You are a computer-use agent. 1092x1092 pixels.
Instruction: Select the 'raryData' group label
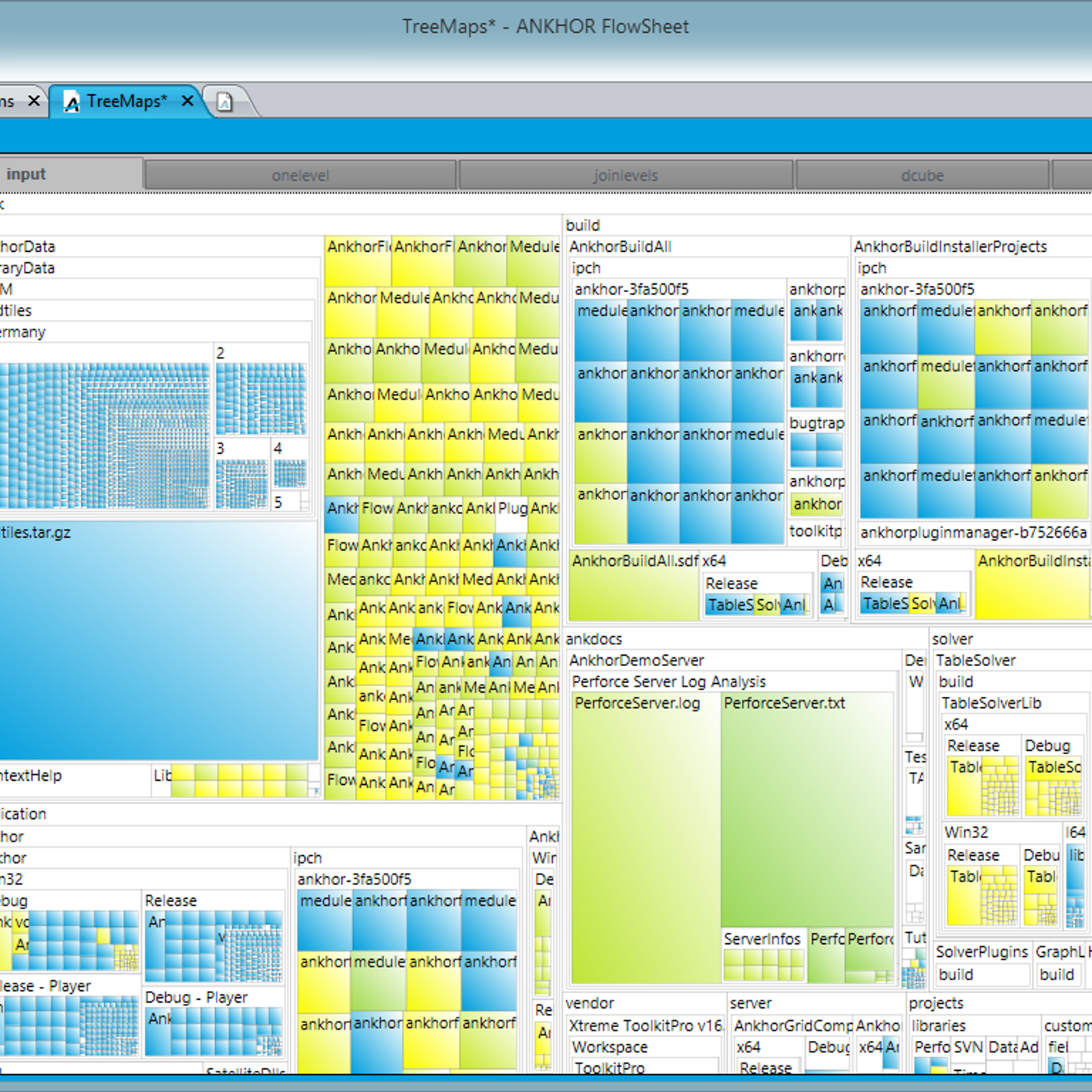(27, 268)
